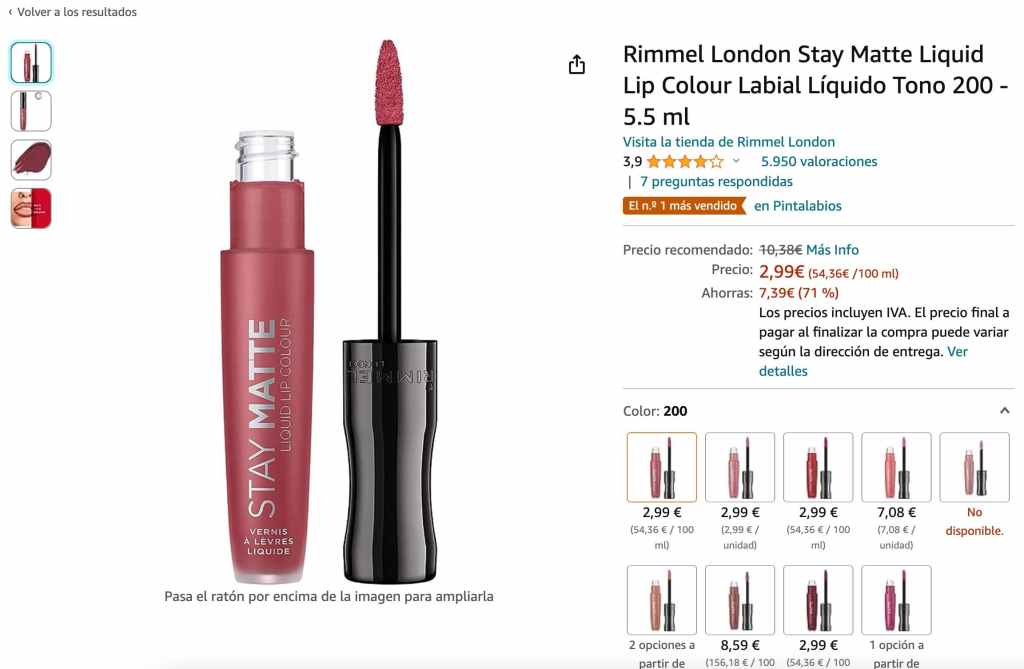Choose the pink swatch priced 7,08 €
Screen dimensions: 1024x669
point(896,467)
